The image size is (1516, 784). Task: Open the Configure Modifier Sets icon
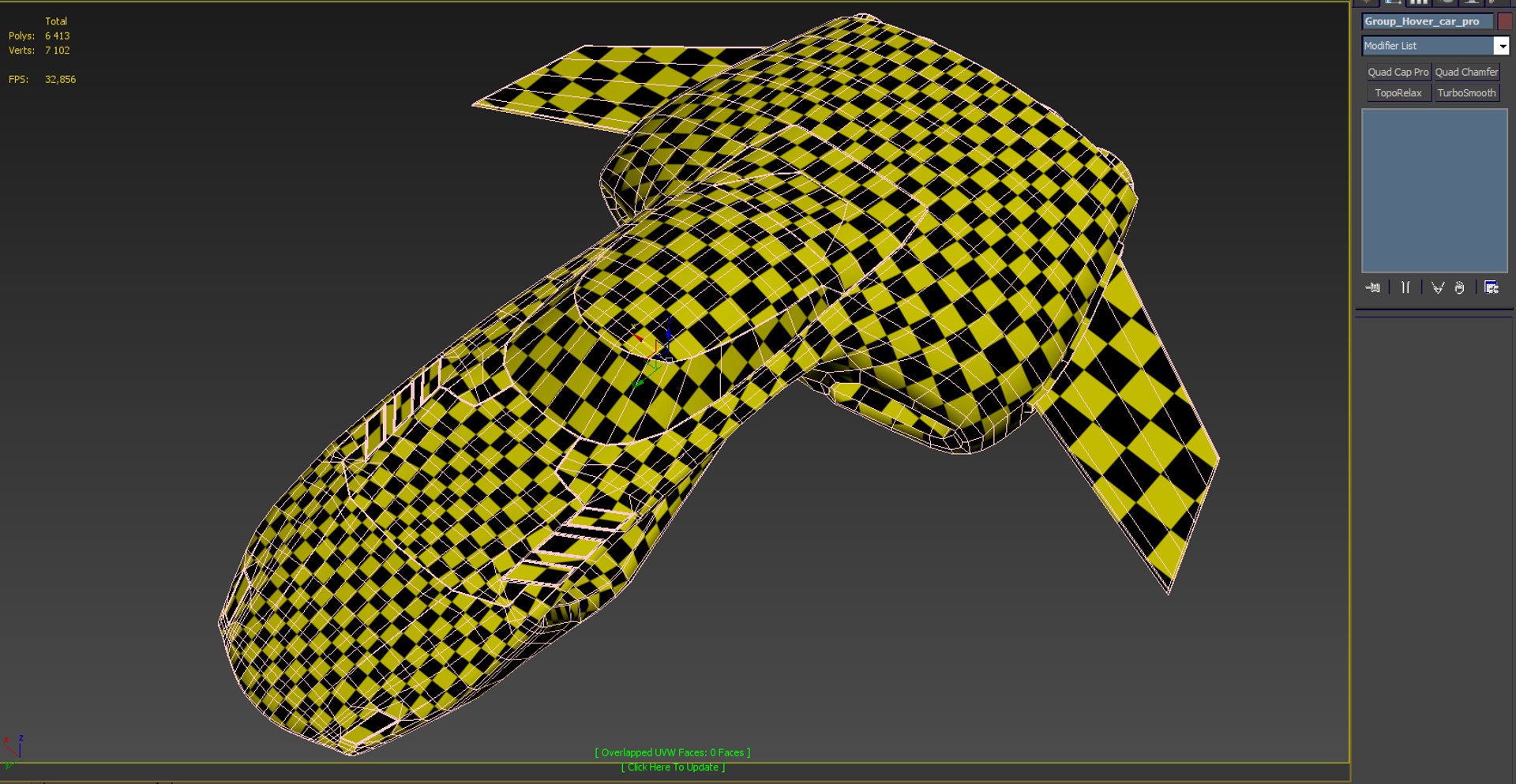1492,287
